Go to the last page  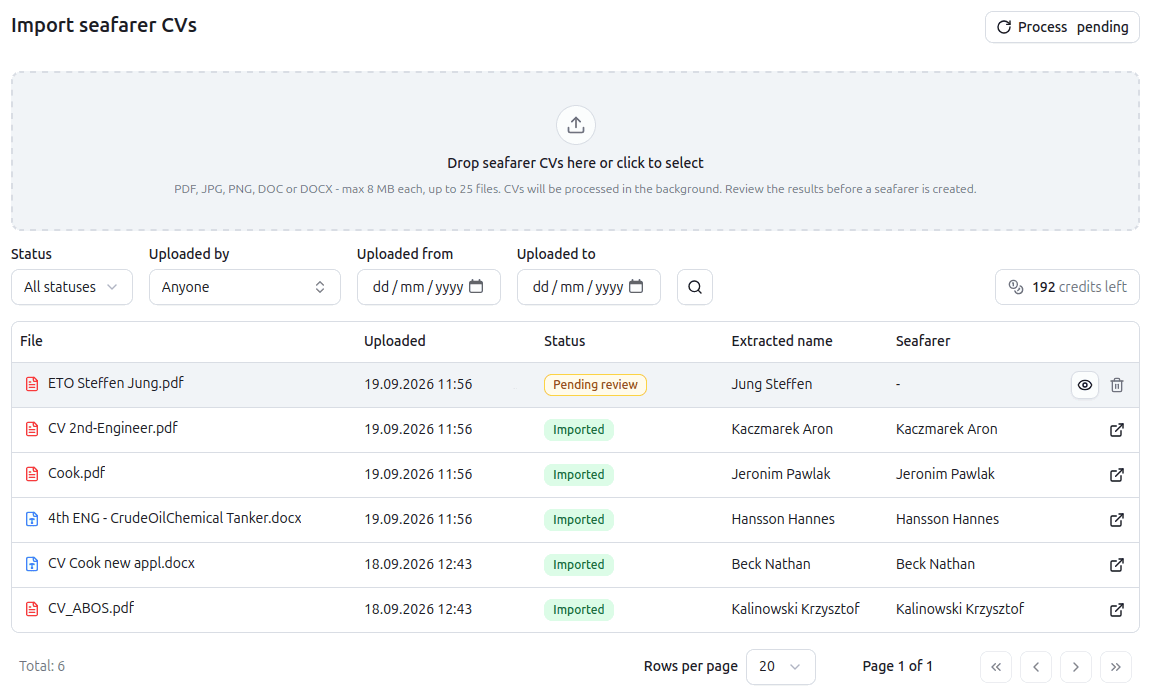click(1115, 667)
